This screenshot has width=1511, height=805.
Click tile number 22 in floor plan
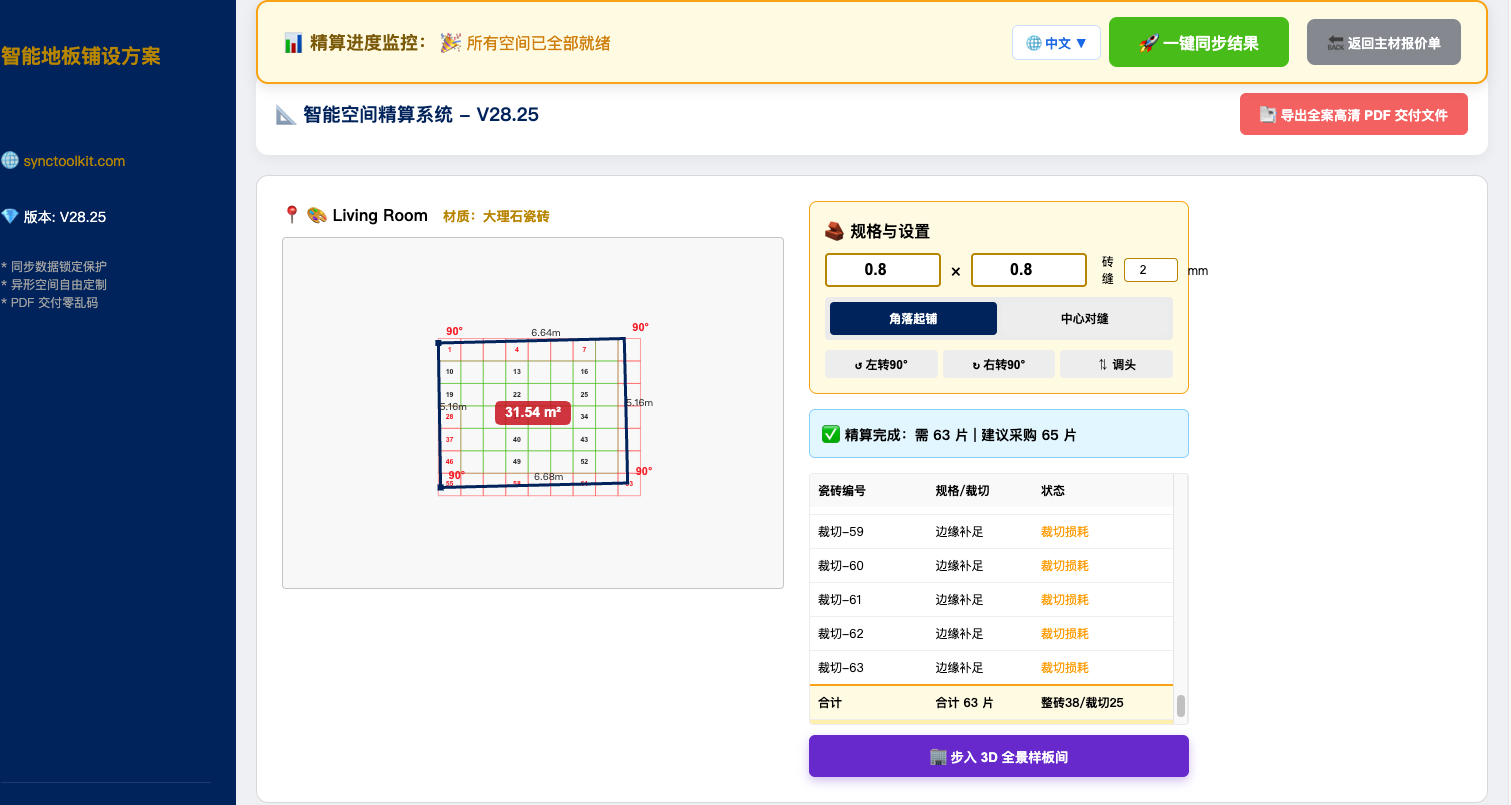[x=517, y=395]
